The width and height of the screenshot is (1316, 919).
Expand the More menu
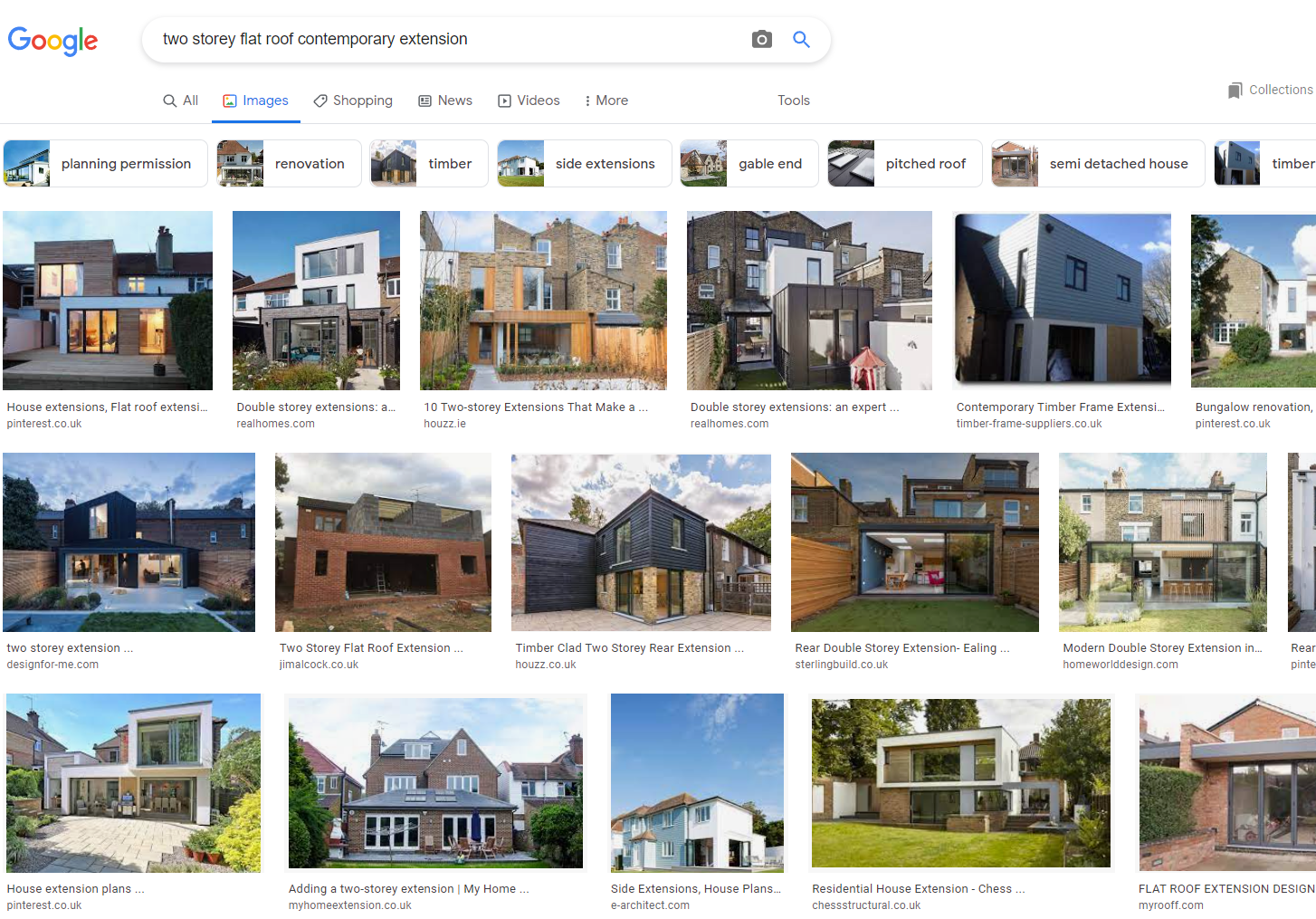(606, 101)
